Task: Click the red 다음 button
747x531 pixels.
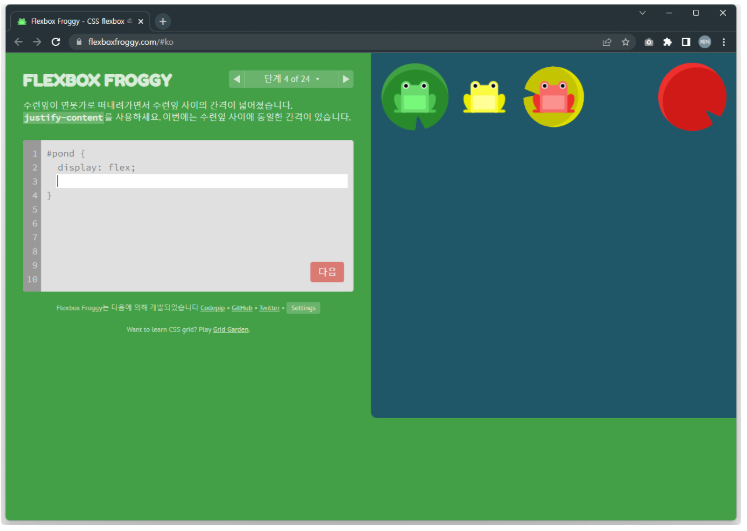Action: [327, 272]
